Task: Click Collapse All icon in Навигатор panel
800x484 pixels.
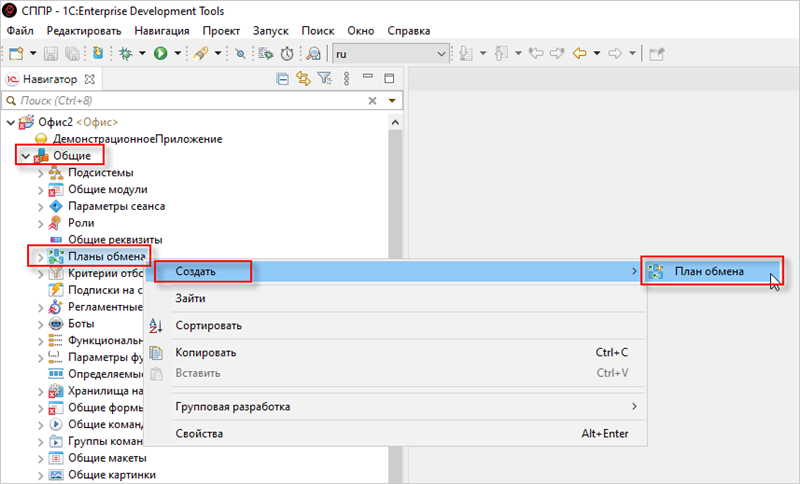Action: point(283,78)
